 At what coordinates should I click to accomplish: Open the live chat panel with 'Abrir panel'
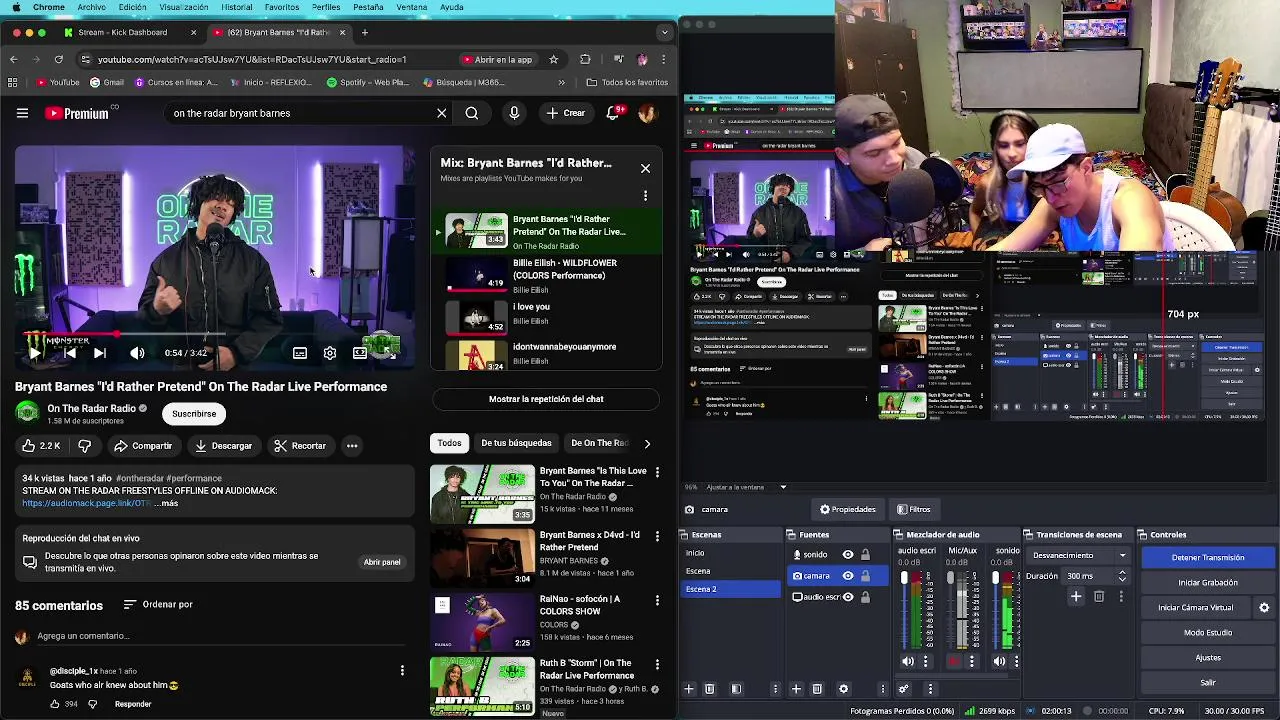(382, 562)
